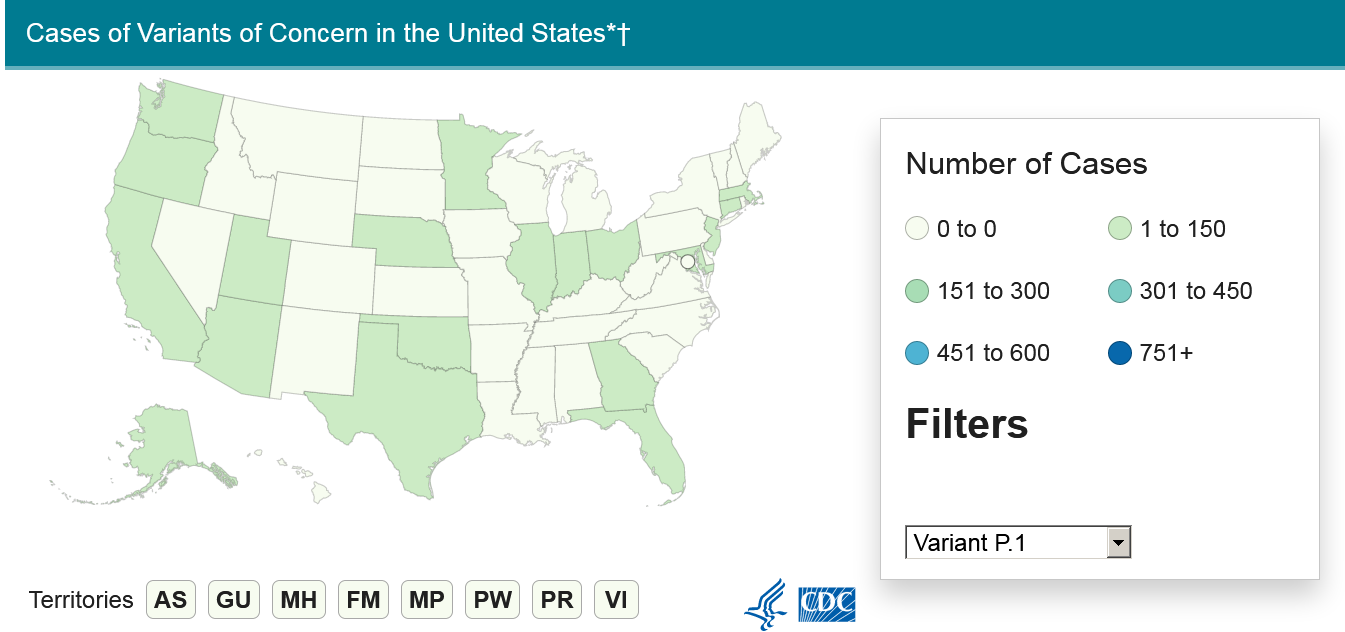Click the HHS eagle logo icon
Viewport: 1345px width, 632px height.
(x=766, y=604)
